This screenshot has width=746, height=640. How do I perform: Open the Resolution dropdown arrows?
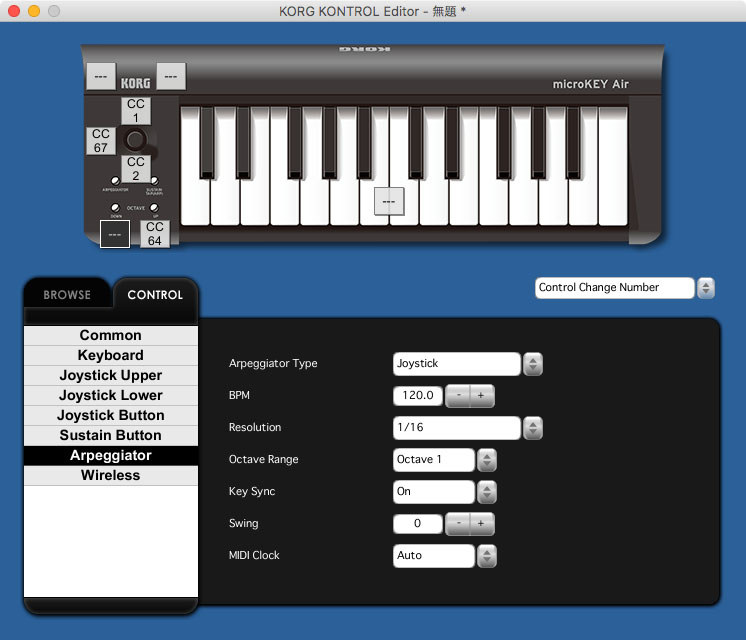[533, 428]
